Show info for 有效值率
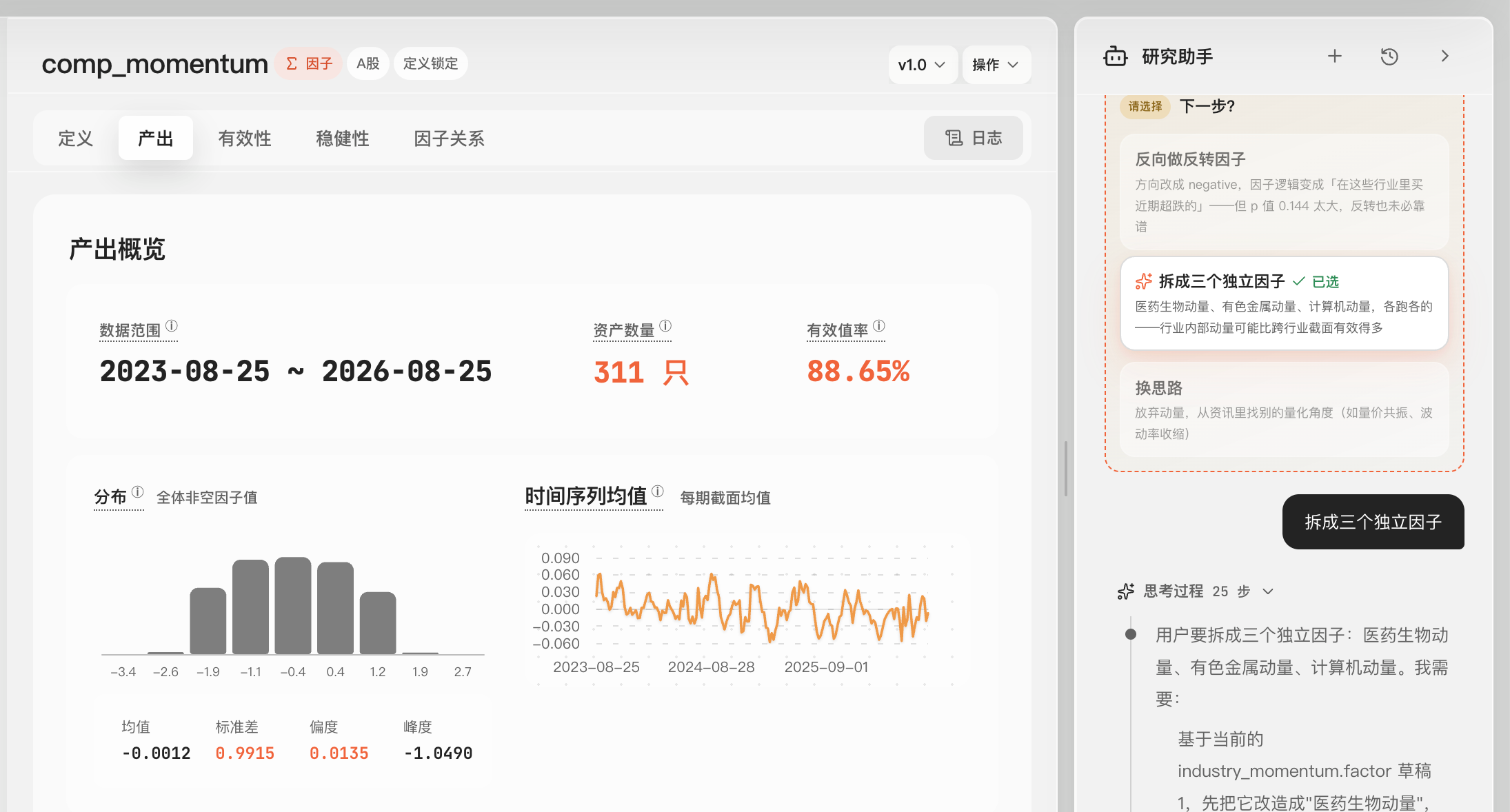The width and height of the screenshot is (1510, 812). click(879, 325)
